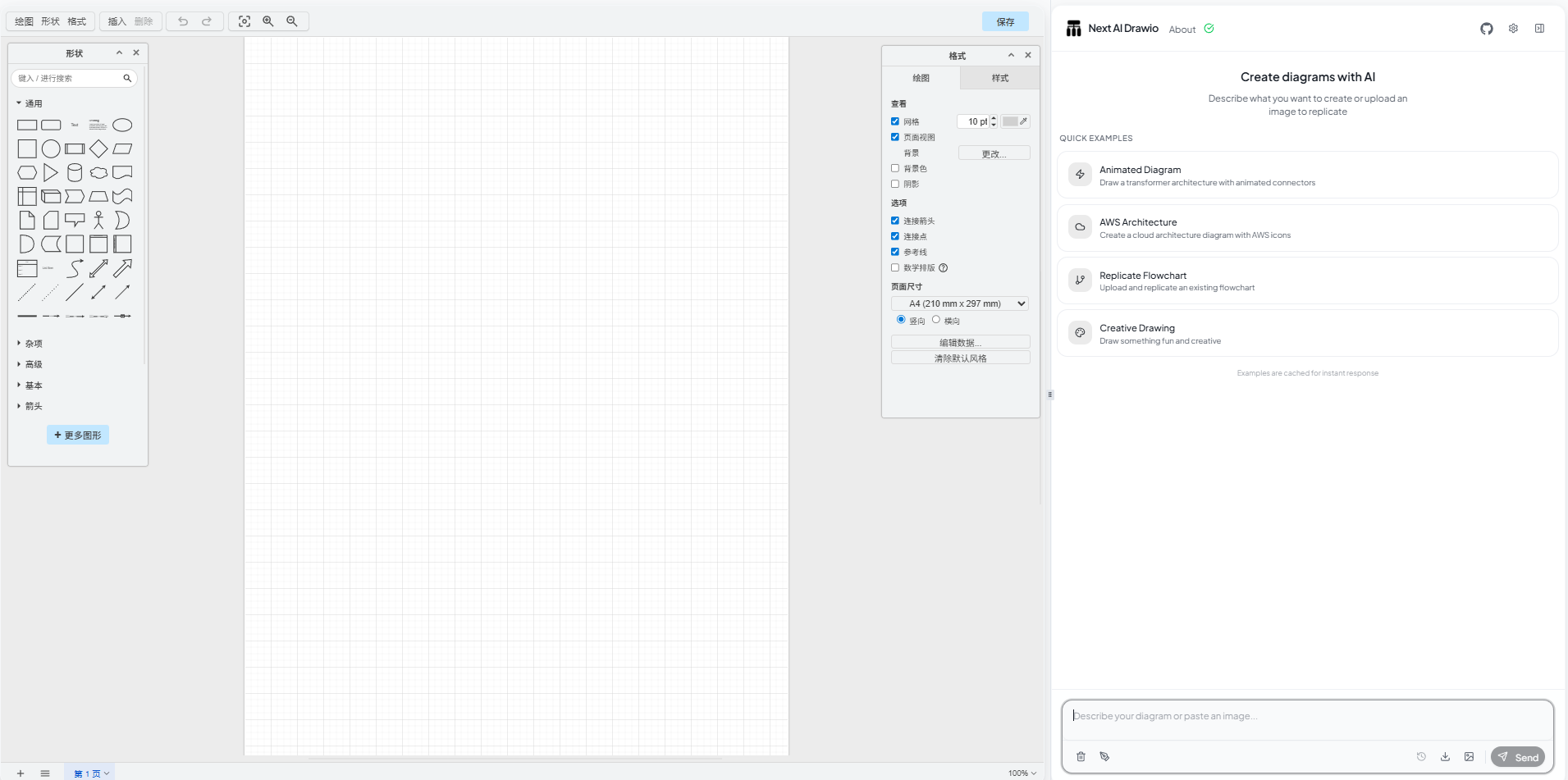
Task: Click the image upload icon near Send
Action: point(1470,756)
